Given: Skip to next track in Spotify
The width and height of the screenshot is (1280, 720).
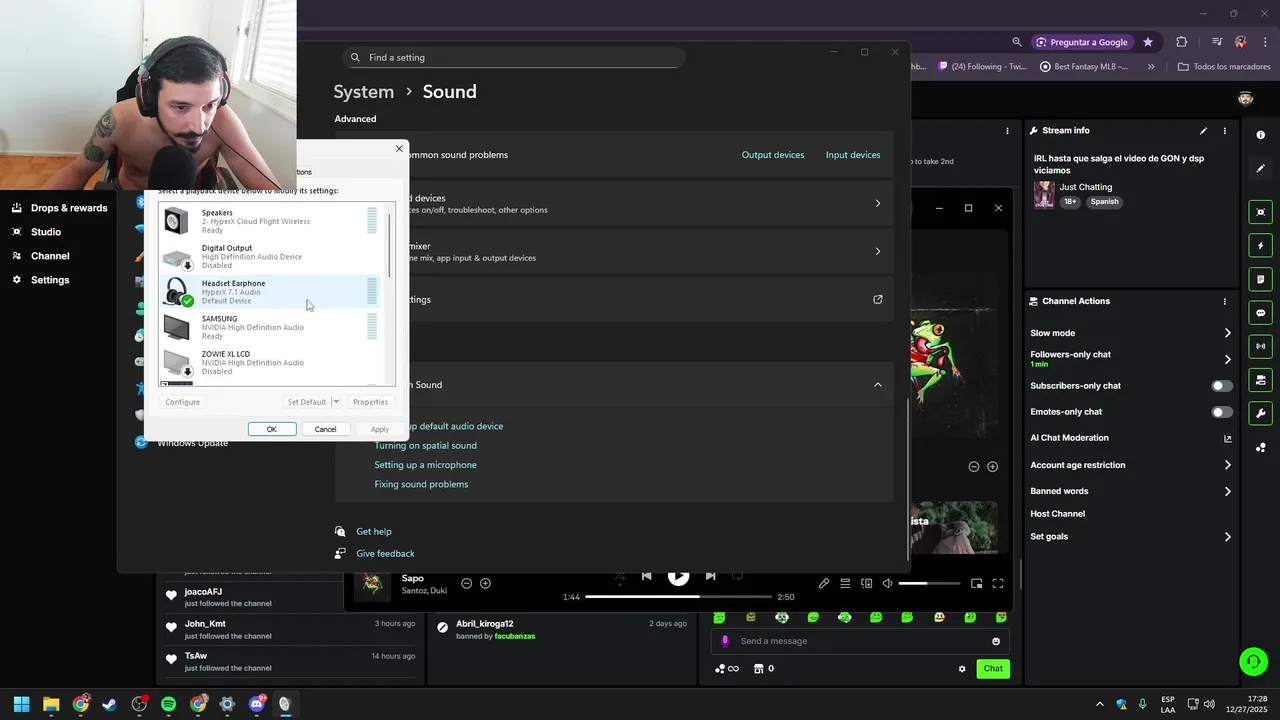Looking at the screenshot, I should 710,576.
